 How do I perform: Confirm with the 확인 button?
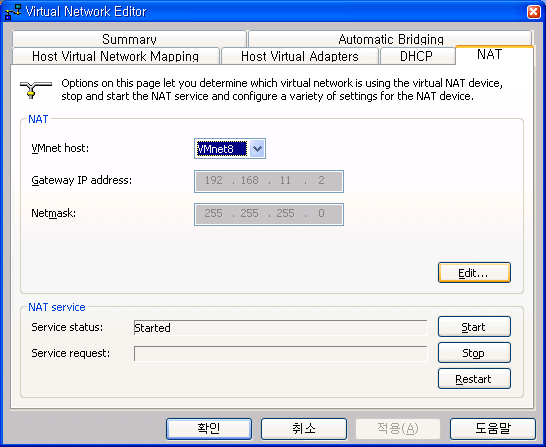coord(209,429)
